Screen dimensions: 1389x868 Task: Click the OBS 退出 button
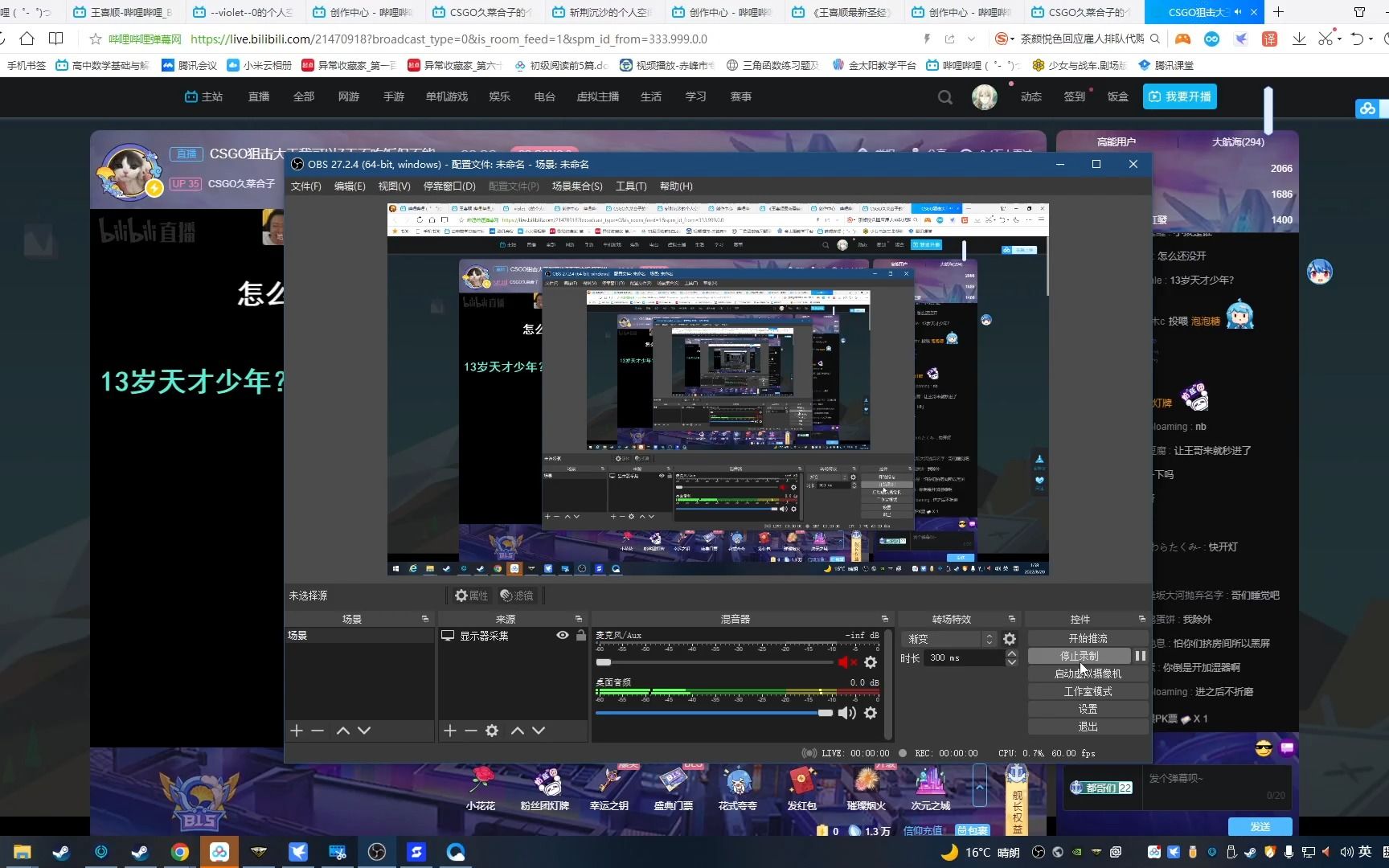click(1088, 727)
